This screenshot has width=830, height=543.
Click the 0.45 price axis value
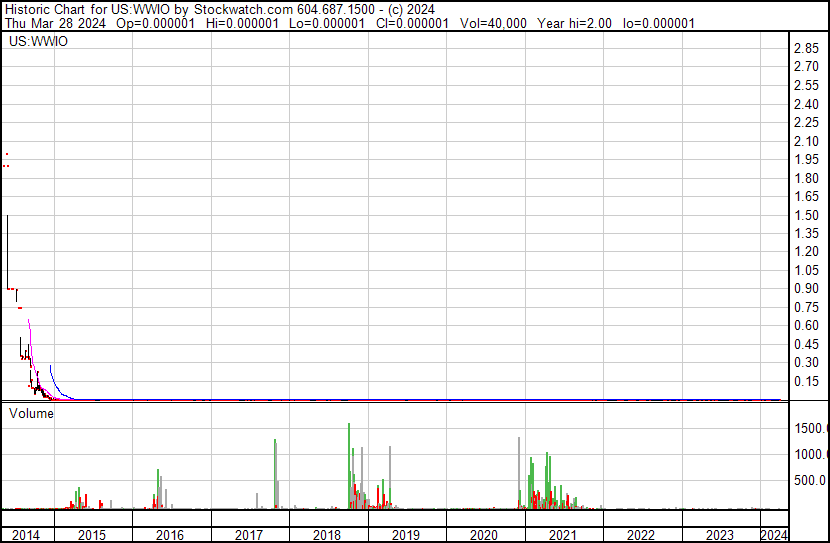coord(806,344)
